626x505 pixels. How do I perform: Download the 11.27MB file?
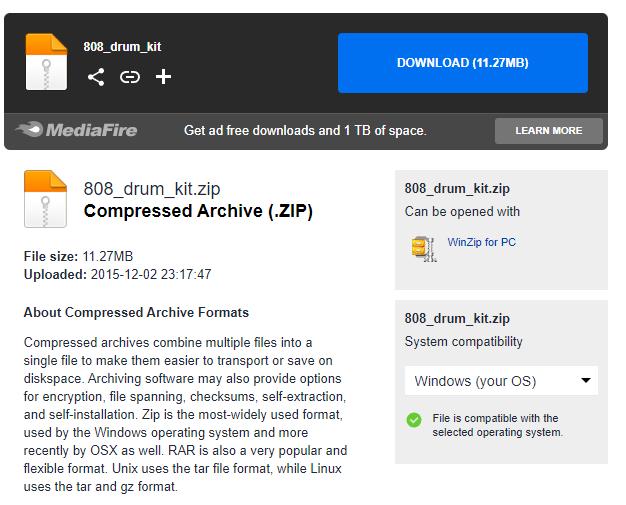pyautogui.click(x=463, y=63)
